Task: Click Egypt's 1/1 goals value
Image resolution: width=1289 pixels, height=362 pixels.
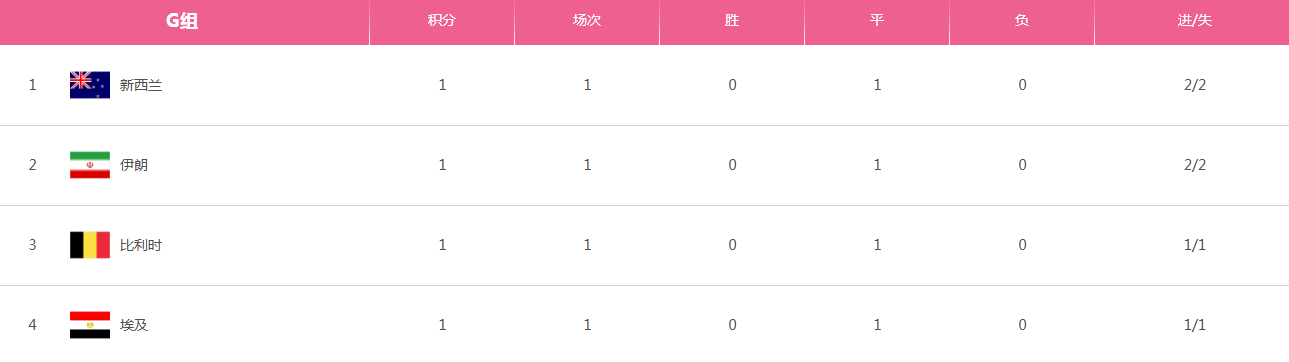Action: click(1194, 325)
